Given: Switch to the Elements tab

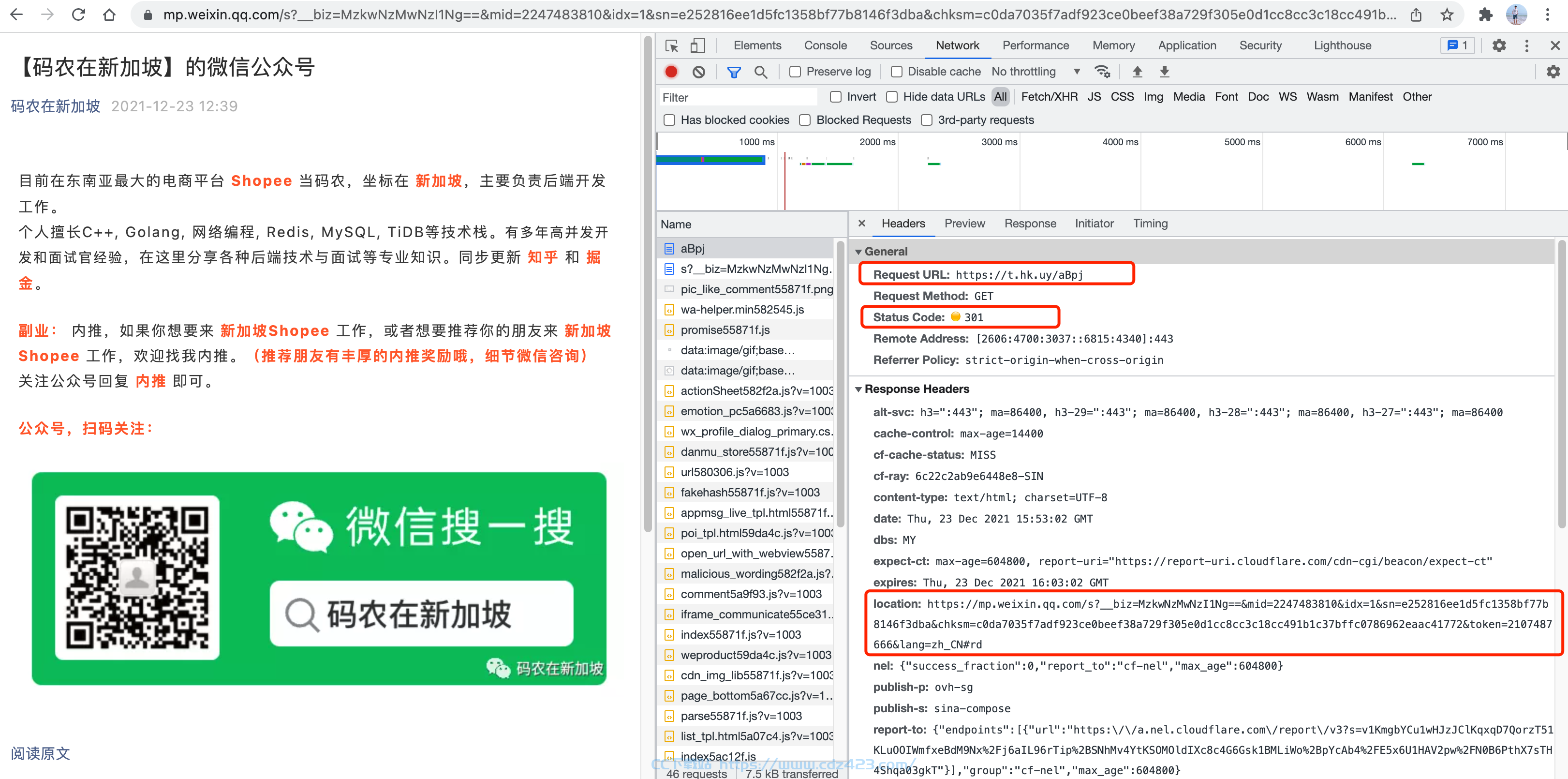Looking at the screenshot, I should pyautogui.click(x=757, y=45).
